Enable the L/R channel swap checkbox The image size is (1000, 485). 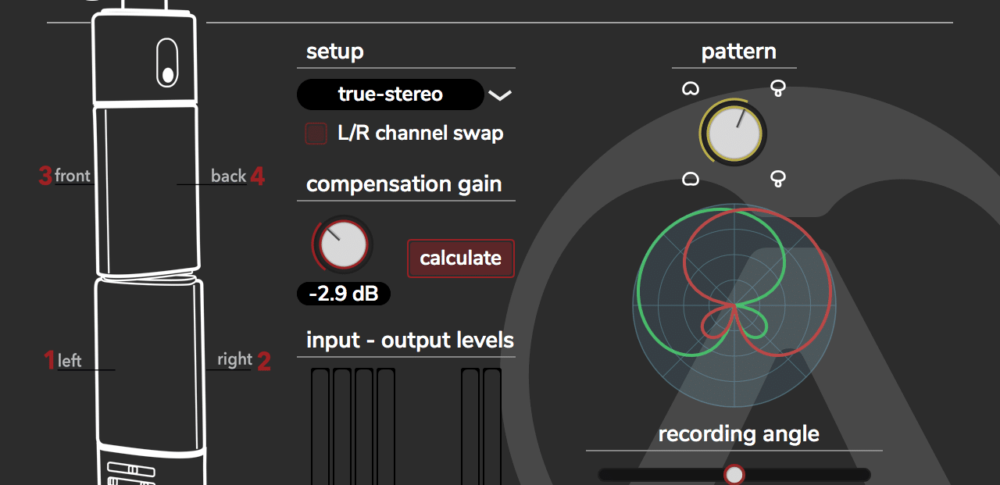coord(316,133)
